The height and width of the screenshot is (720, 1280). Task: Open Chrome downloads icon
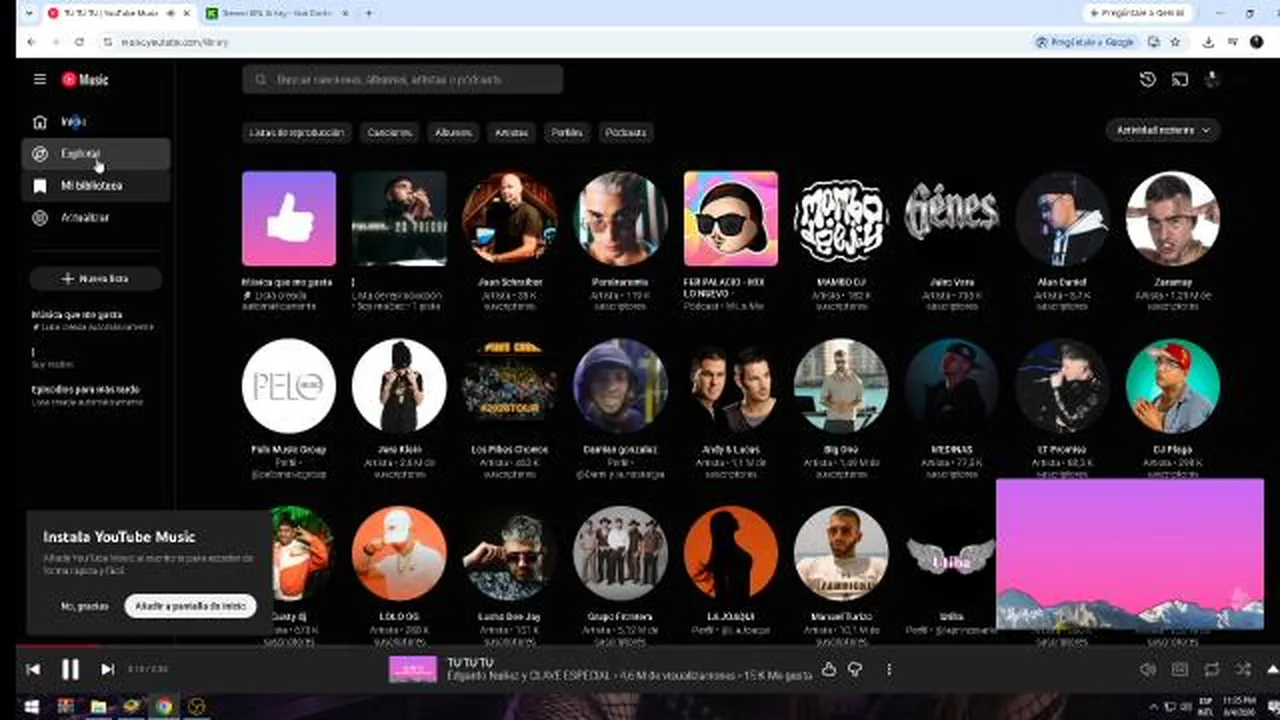coord(1208,42)
